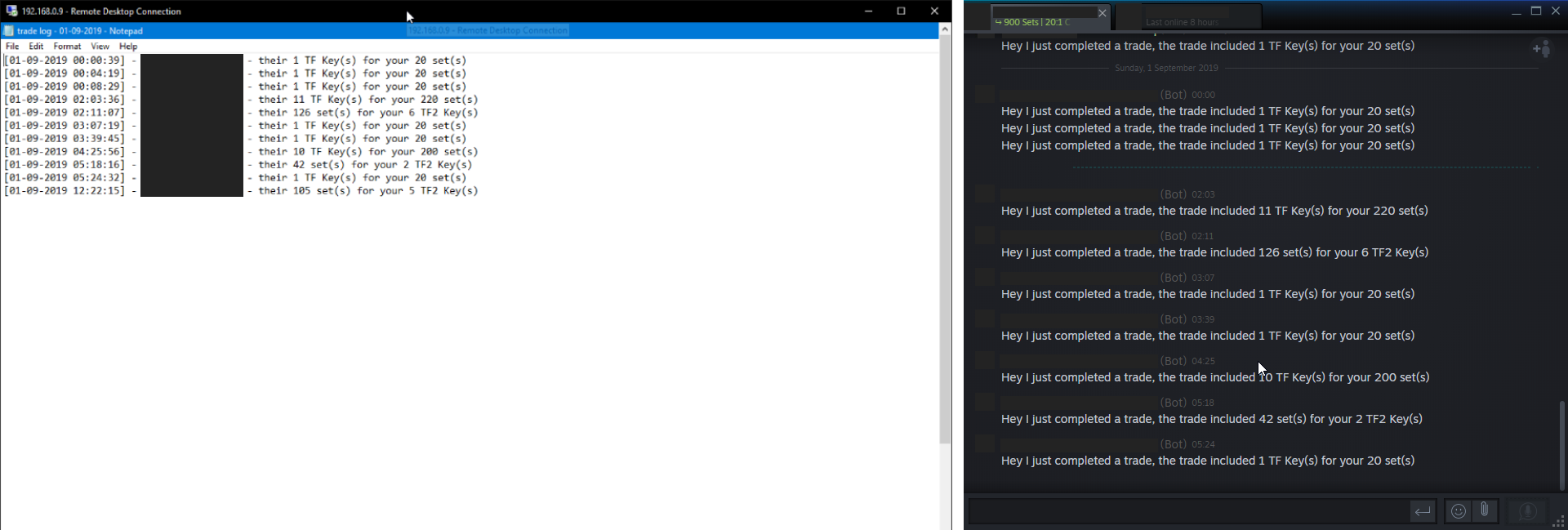
Task: Click the chat window vertical scrollbar
Action: tap(1561, 445)
